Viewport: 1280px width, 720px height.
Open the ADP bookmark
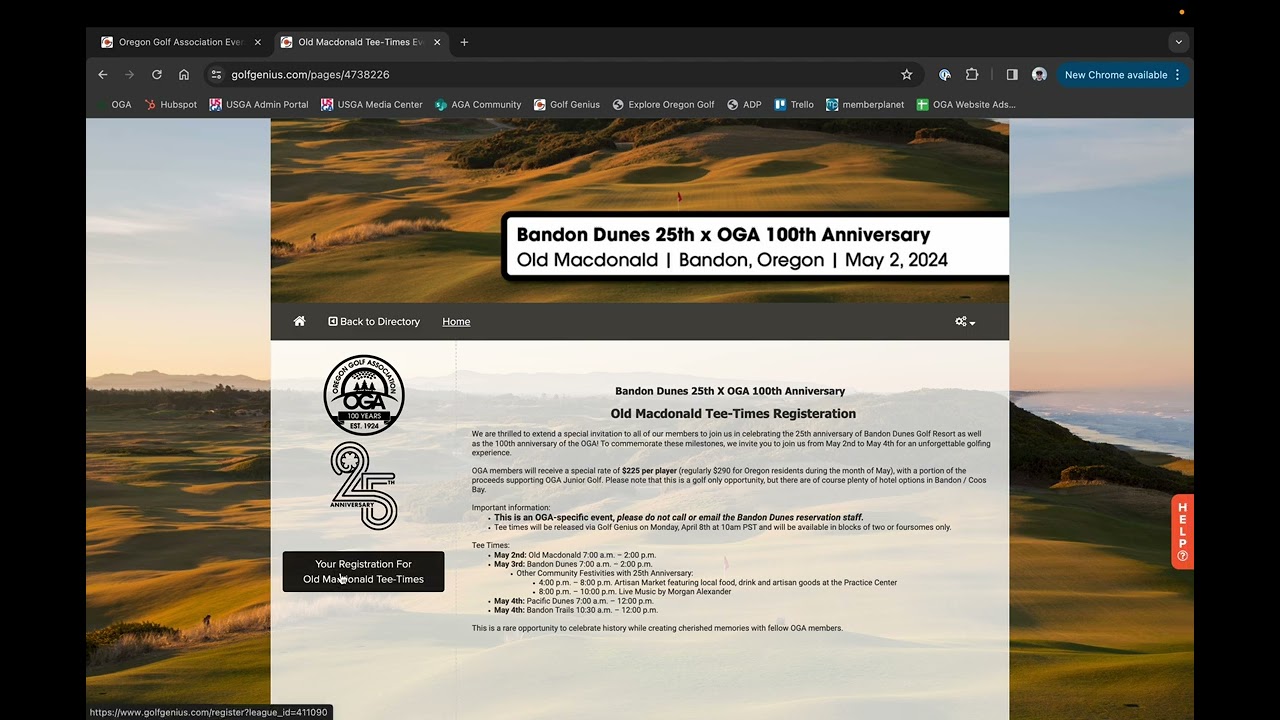(x=744, y=104)
